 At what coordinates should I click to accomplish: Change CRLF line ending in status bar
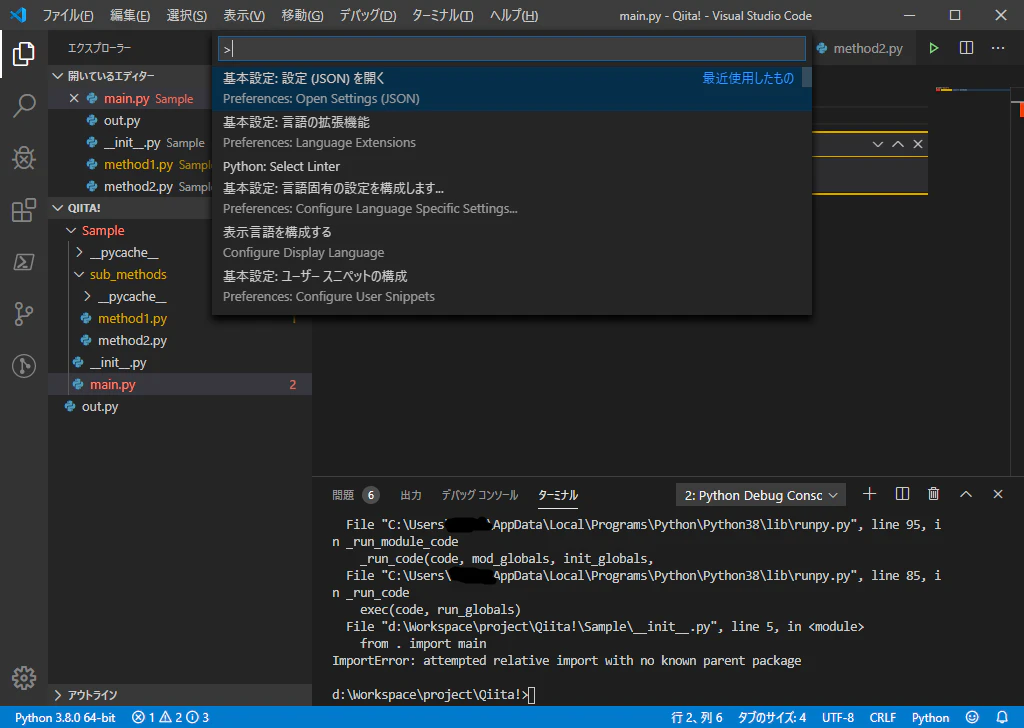882,718
